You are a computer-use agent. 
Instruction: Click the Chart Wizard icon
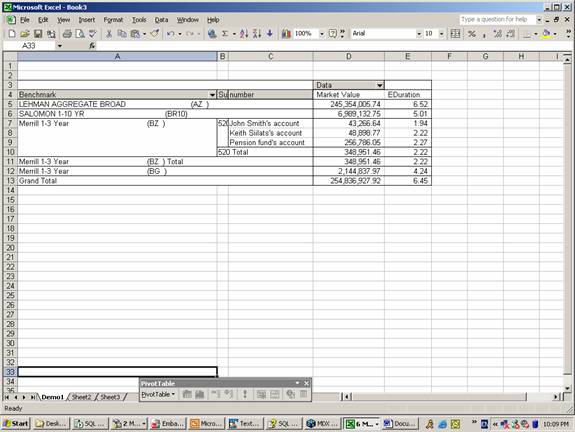pyautogui.click(x=286, y=34)
